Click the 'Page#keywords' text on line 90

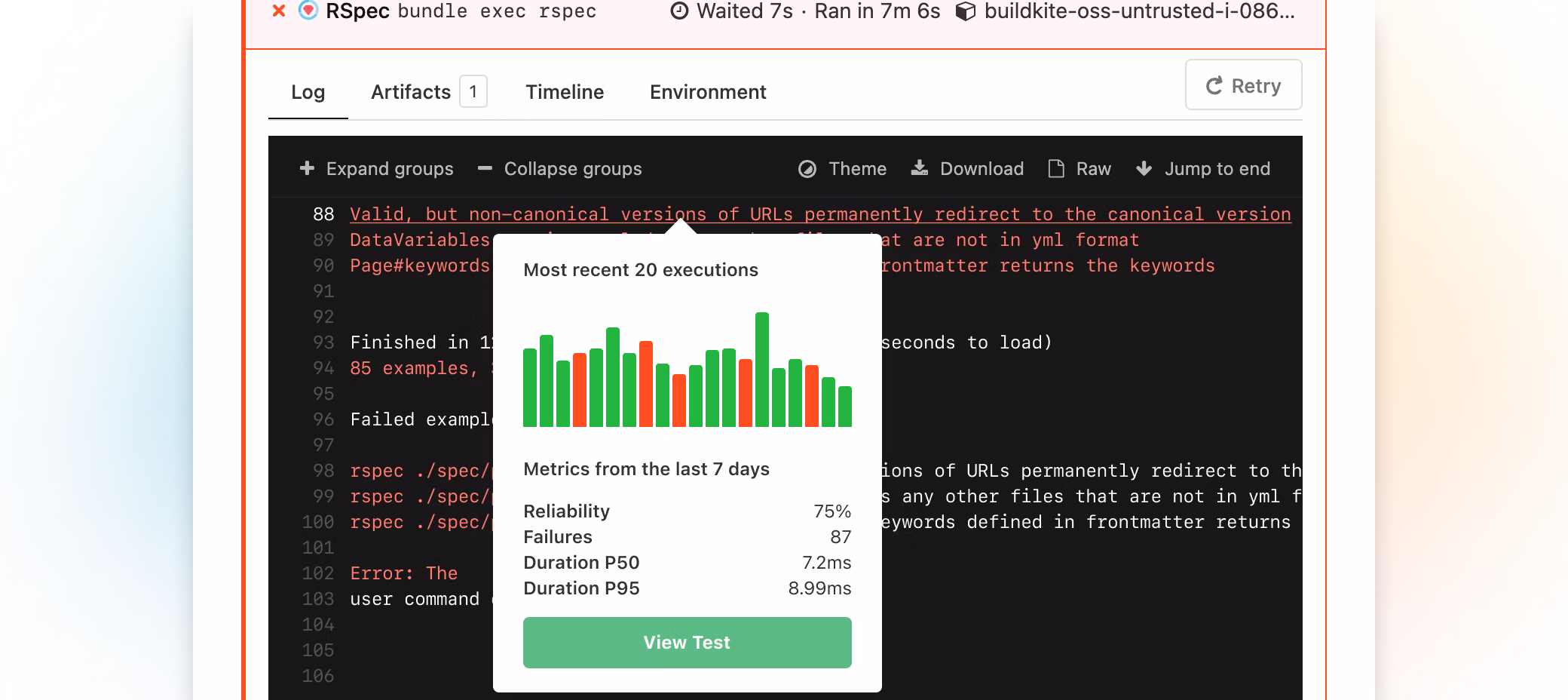point(420,266)
